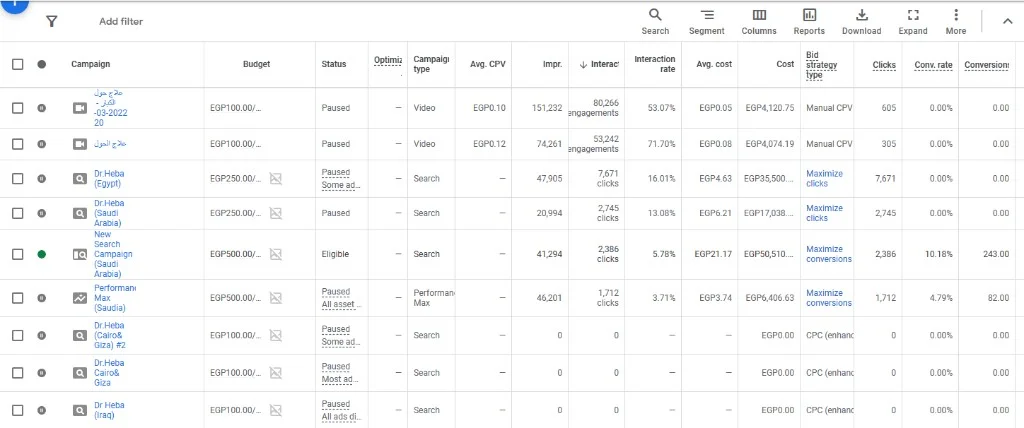The height and width of the screenshot is (428, 1024).
Task: Select checkbox for Performance Max (Saudia) row
Action: click(18, 298)
